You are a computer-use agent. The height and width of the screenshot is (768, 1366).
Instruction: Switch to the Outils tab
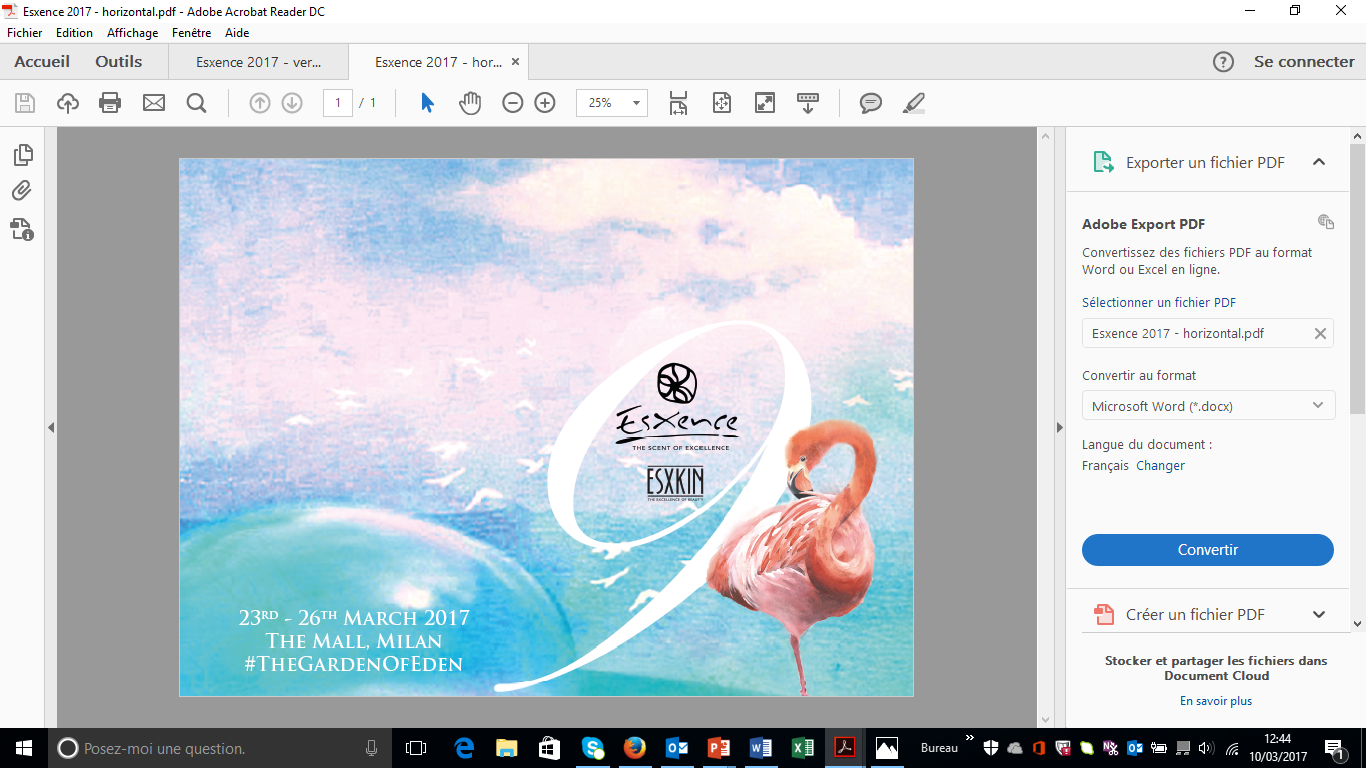119,62
